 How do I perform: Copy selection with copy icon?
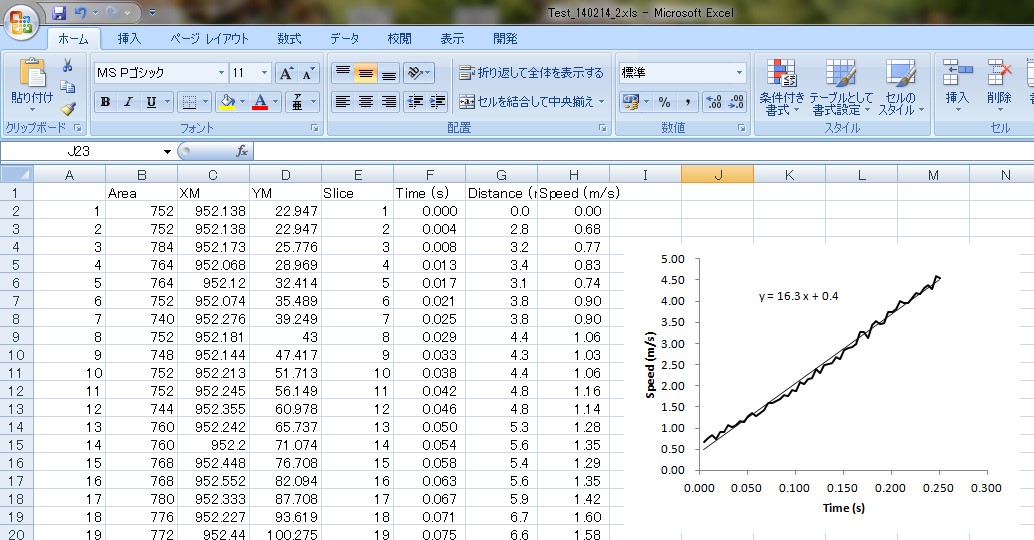[67, 86]
